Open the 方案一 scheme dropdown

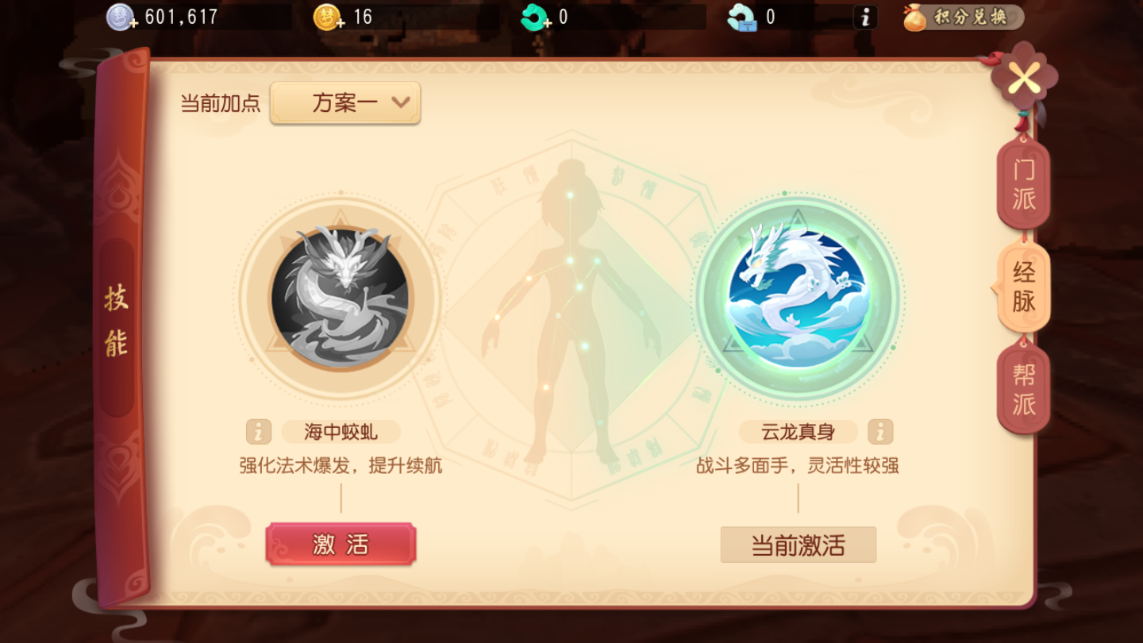click(345, 103)
